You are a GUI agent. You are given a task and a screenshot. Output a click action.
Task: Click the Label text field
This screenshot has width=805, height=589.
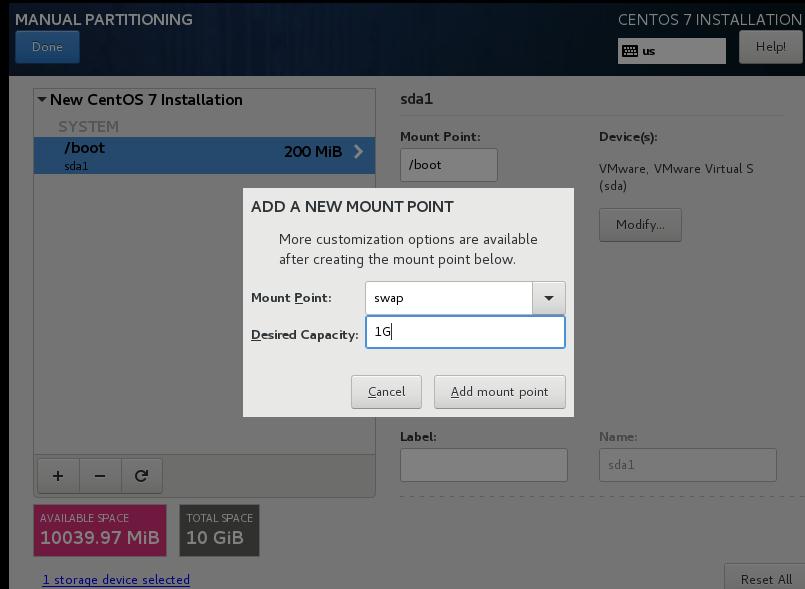coord(483,465)
